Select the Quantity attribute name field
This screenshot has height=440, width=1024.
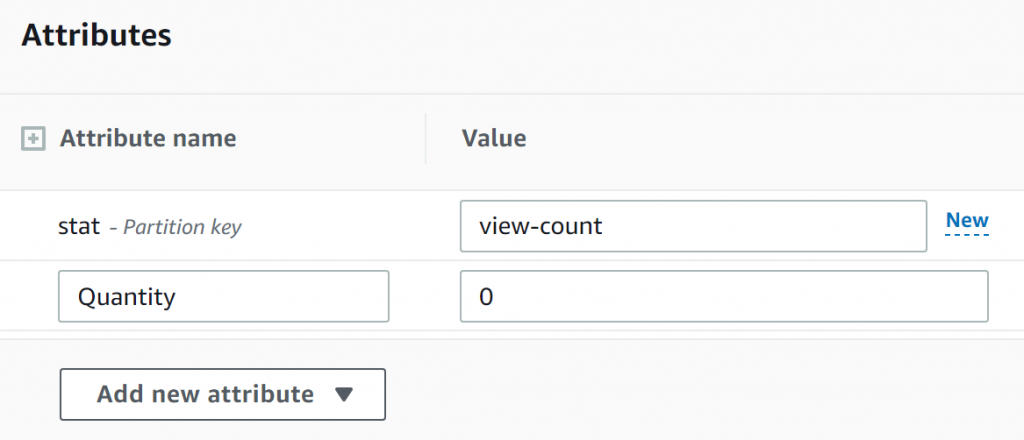(223, 297)
